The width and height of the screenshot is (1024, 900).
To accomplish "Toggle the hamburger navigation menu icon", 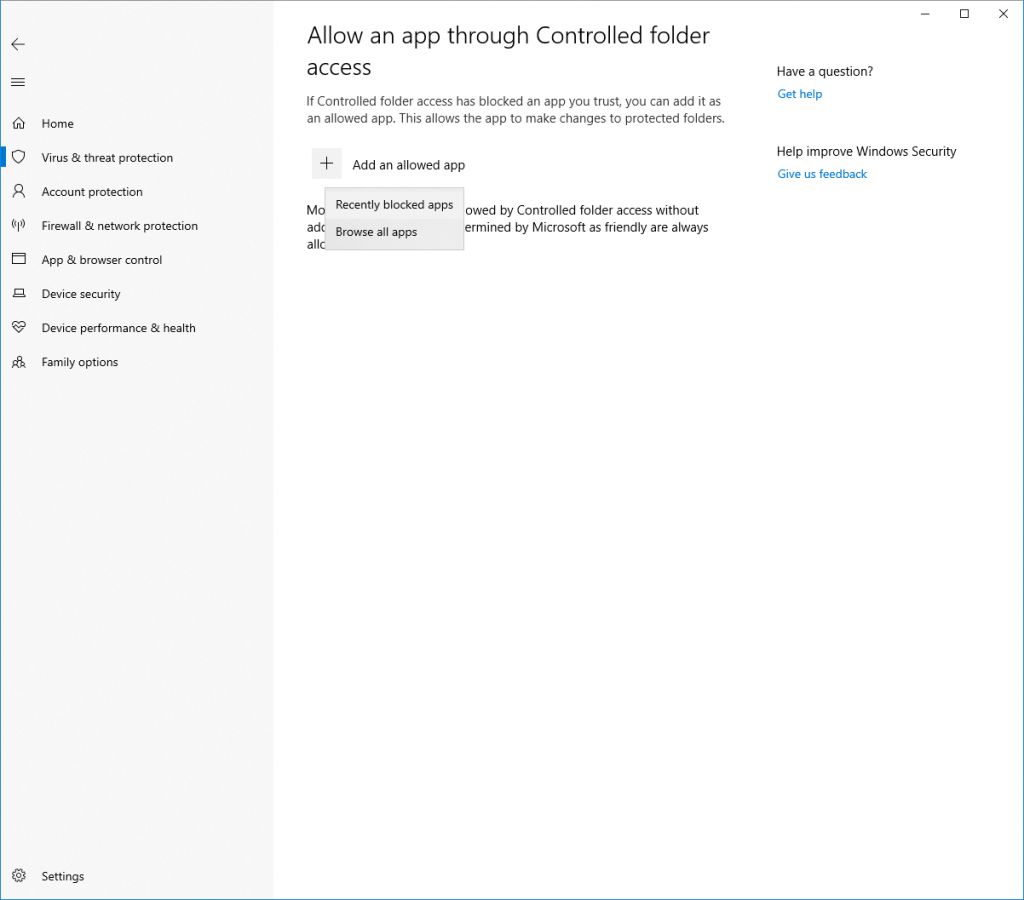I will pyautogui.click(x=18, y=82).
